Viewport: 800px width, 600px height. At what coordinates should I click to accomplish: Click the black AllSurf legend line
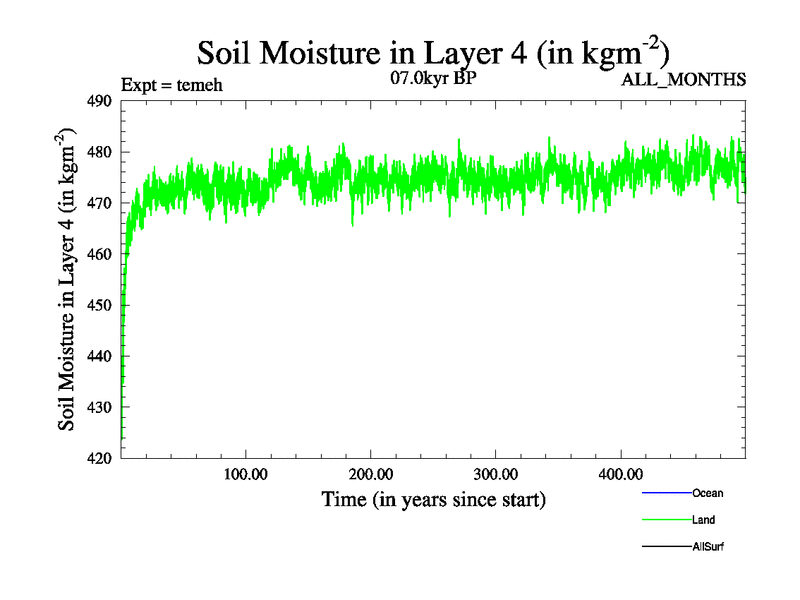pos(665,547)
